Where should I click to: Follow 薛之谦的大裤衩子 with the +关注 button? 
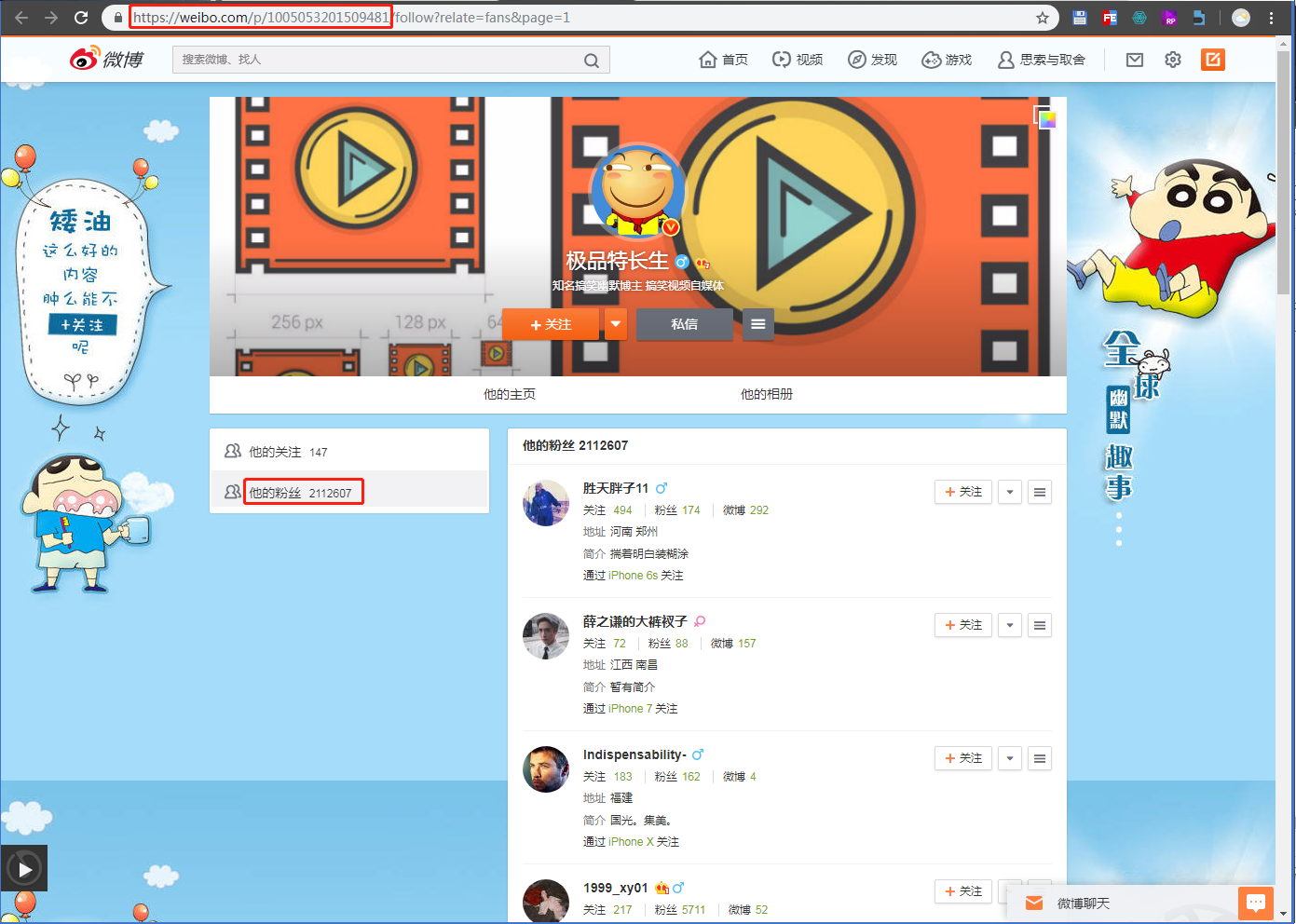tap(963, 625)
